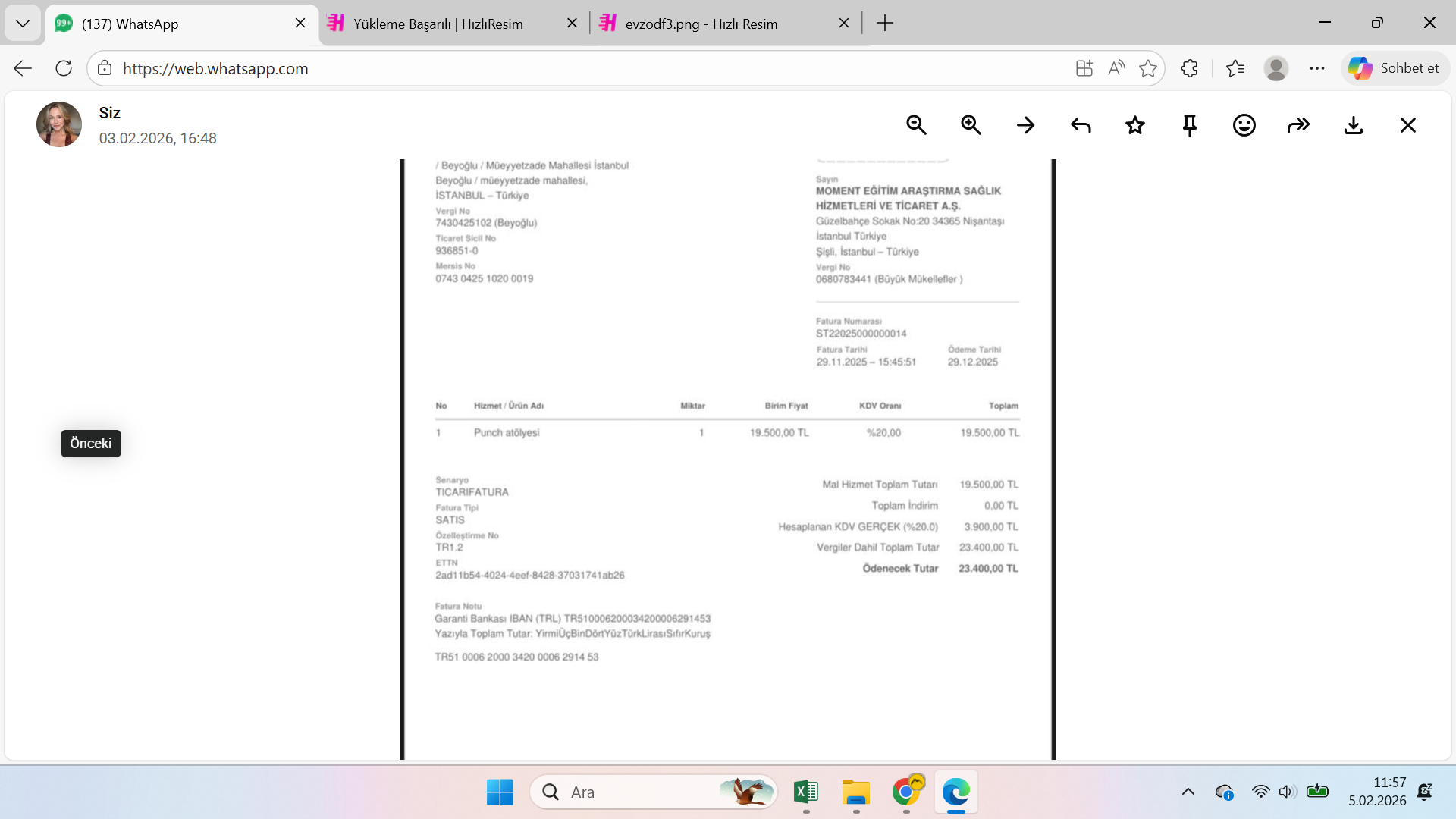Click the sender name Siz
The height and width of the screenshot is (819, 1456).
point(110,113)
